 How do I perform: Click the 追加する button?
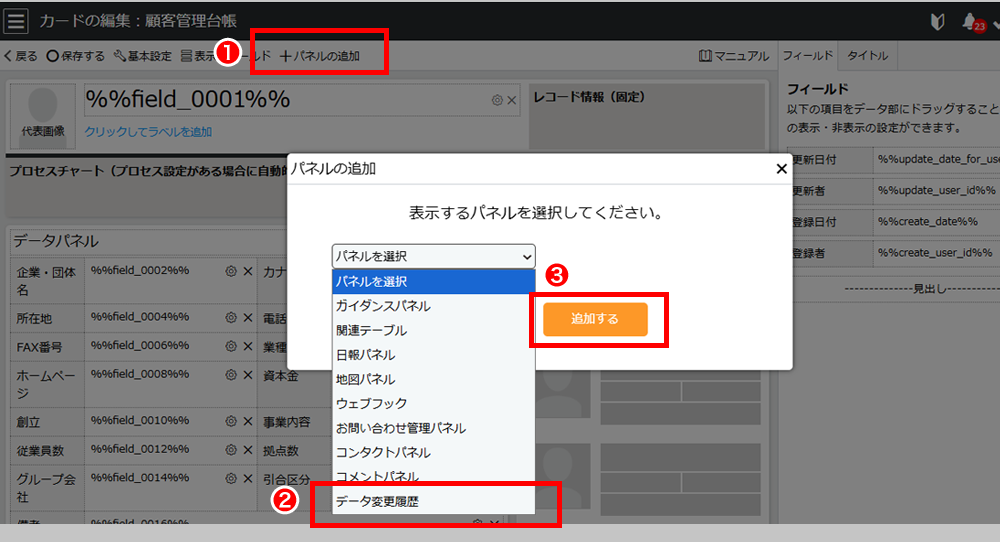(x=595, y=319)
